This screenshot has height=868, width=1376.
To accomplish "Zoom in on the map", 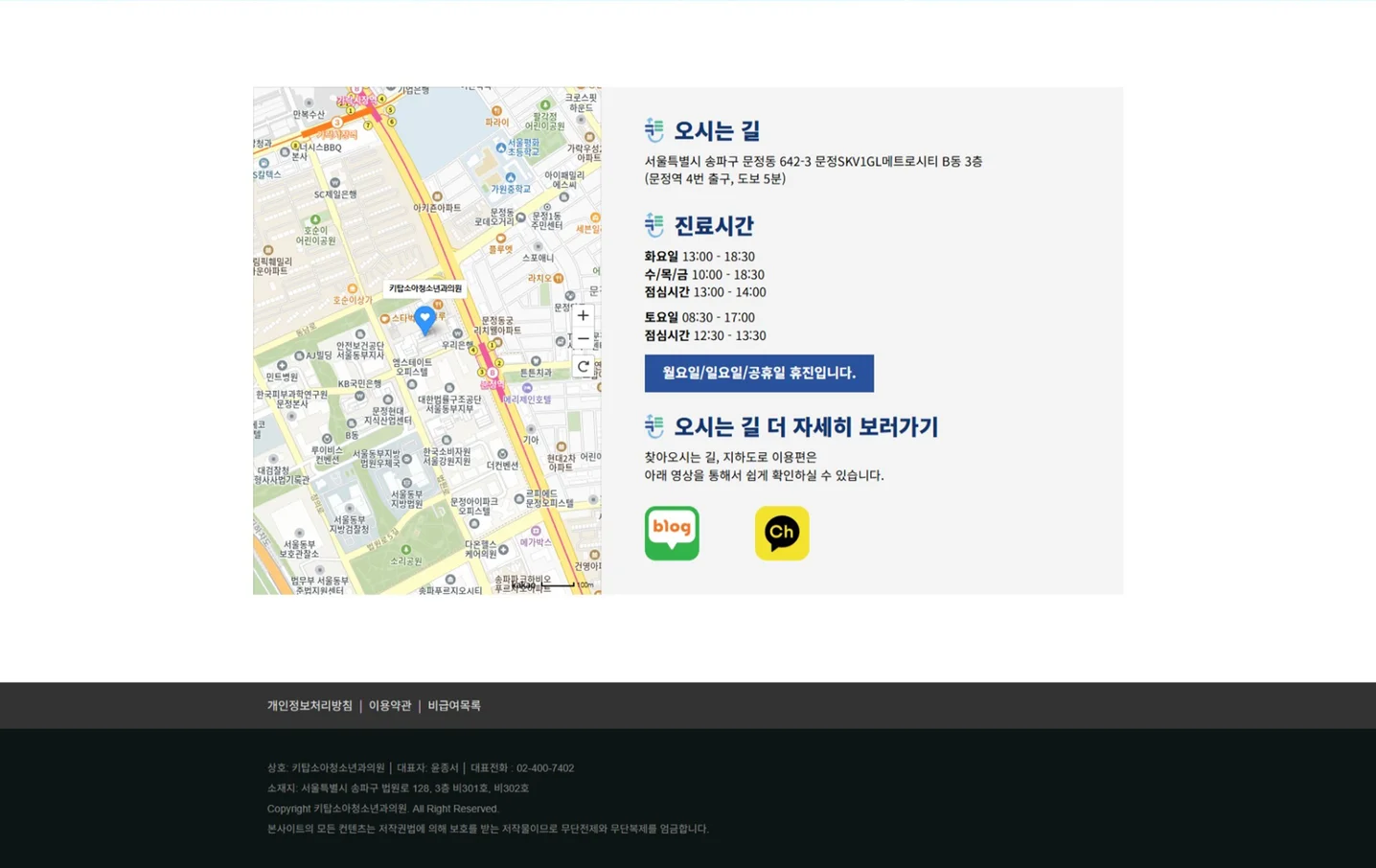I will point(583,315).
